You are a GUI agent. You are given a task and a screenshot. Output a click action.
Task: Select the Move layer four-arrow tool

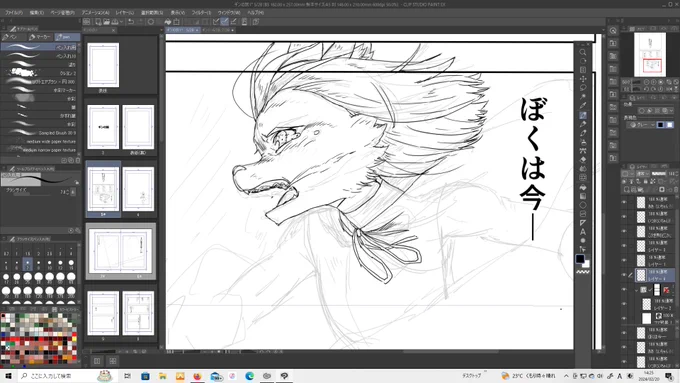582,79
